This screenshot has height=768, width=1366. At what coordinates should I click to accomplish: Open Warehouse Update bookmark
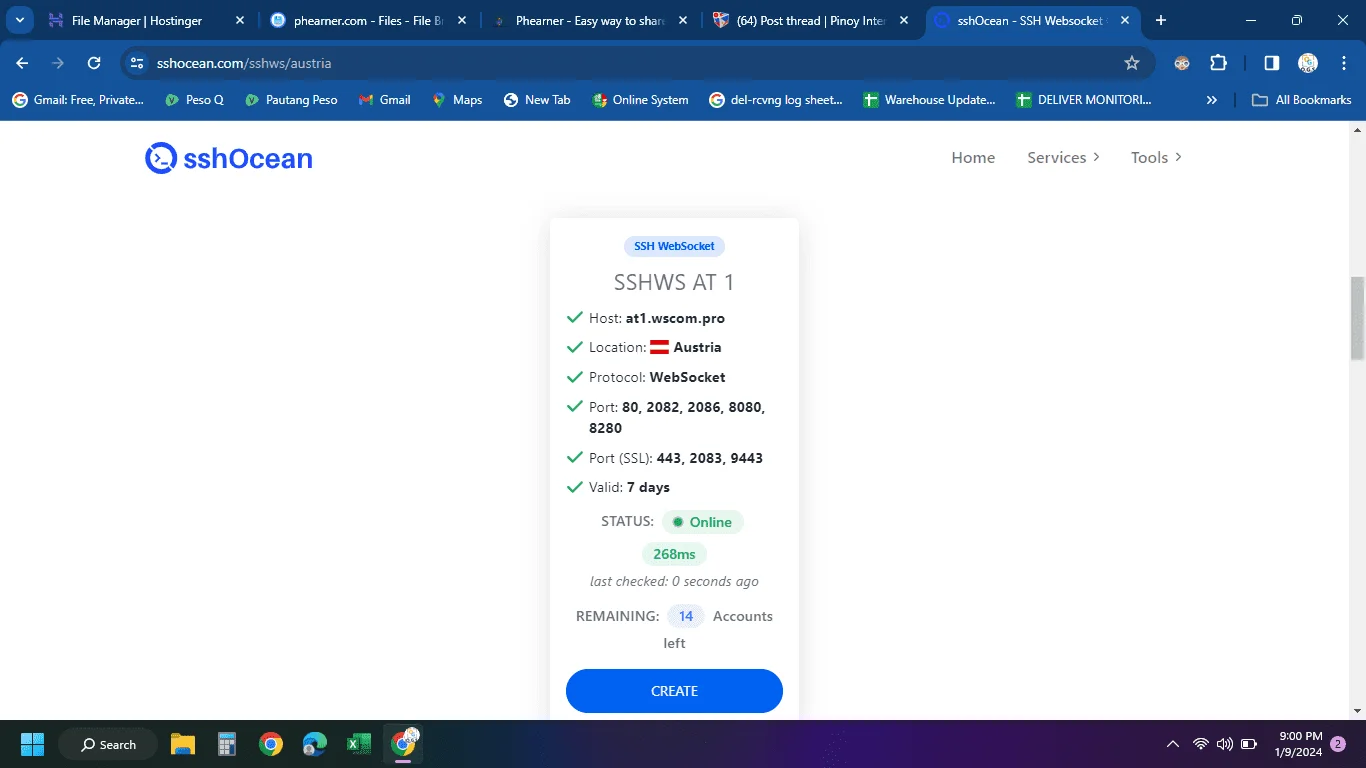(x=930, y=100)
